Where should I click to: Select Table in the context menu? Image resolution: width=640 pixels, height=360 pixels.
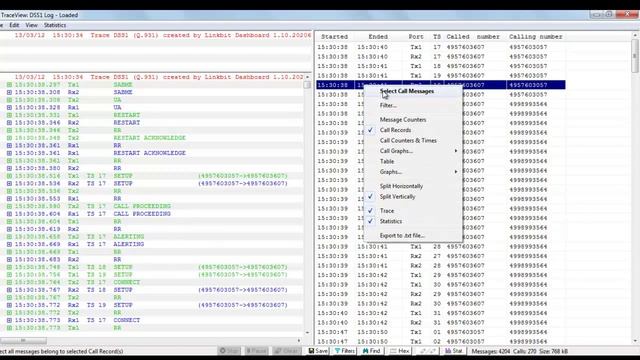coord(387,162)
